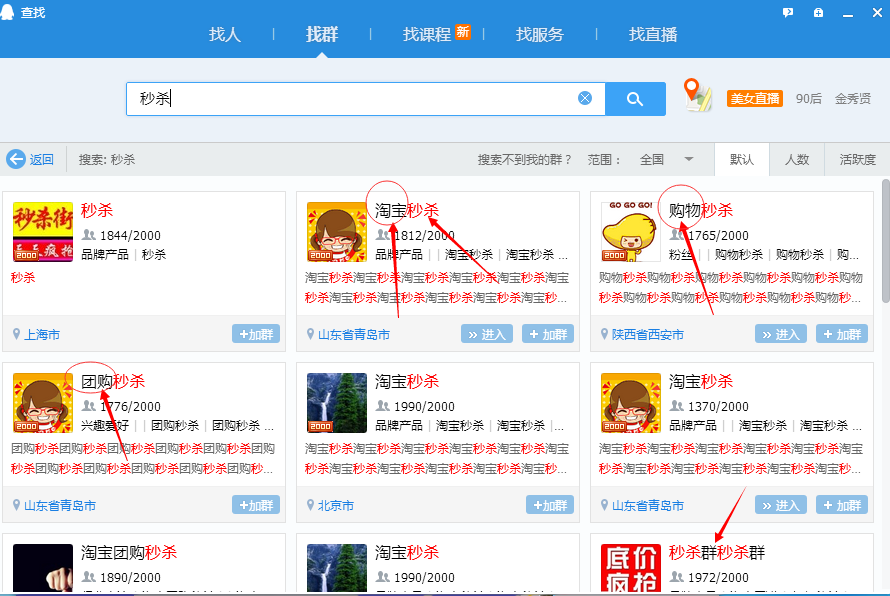Click the location pin icon beside 陕西省西安市
This screenshot has height=596, width=890.
click(x=604, y=334)
